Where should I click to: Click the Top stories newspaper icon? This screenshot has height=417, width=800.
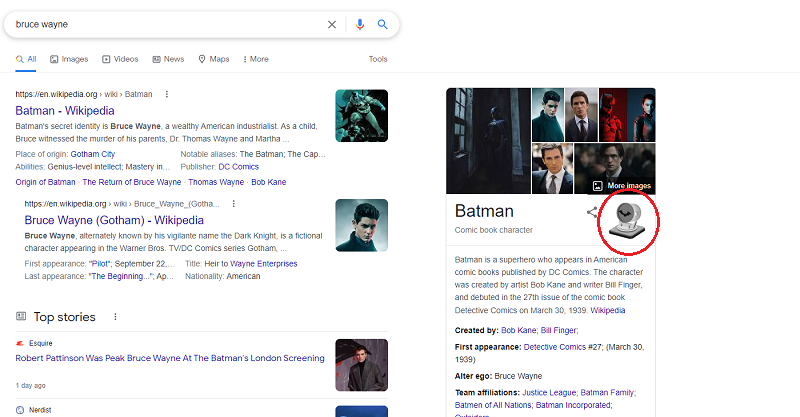(21, 316)
